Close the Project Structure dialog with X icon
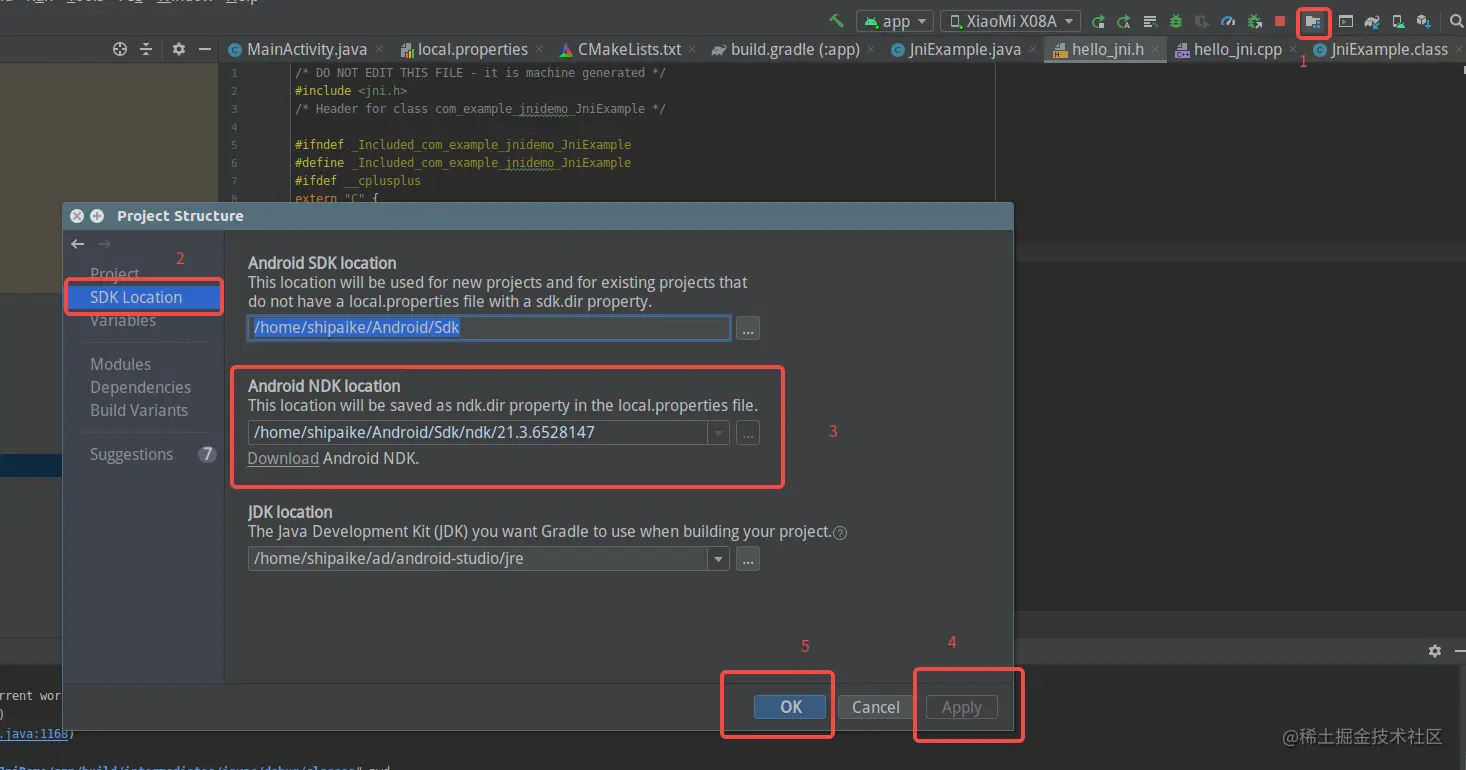This screenshot has height=770, width=1466. [77, 216]
